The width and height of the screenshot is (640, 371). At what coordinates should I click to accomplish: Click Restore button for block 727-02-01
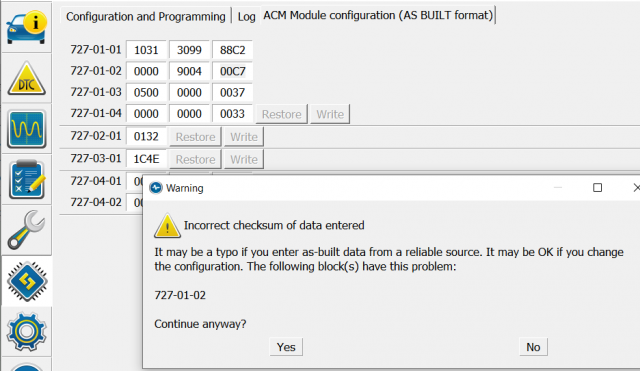tap(196, 137)
